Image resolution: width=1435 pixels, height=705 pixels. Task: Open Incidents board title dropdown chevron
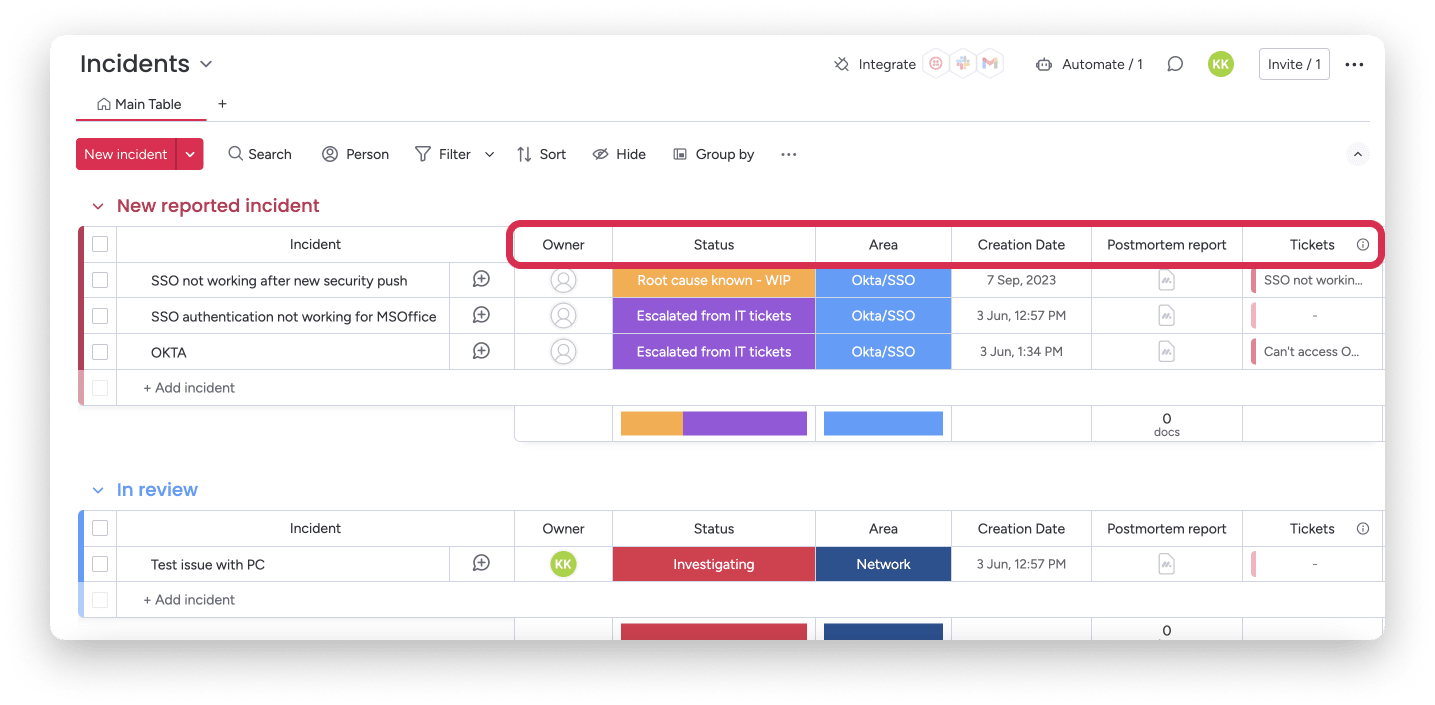pos(206,64)
